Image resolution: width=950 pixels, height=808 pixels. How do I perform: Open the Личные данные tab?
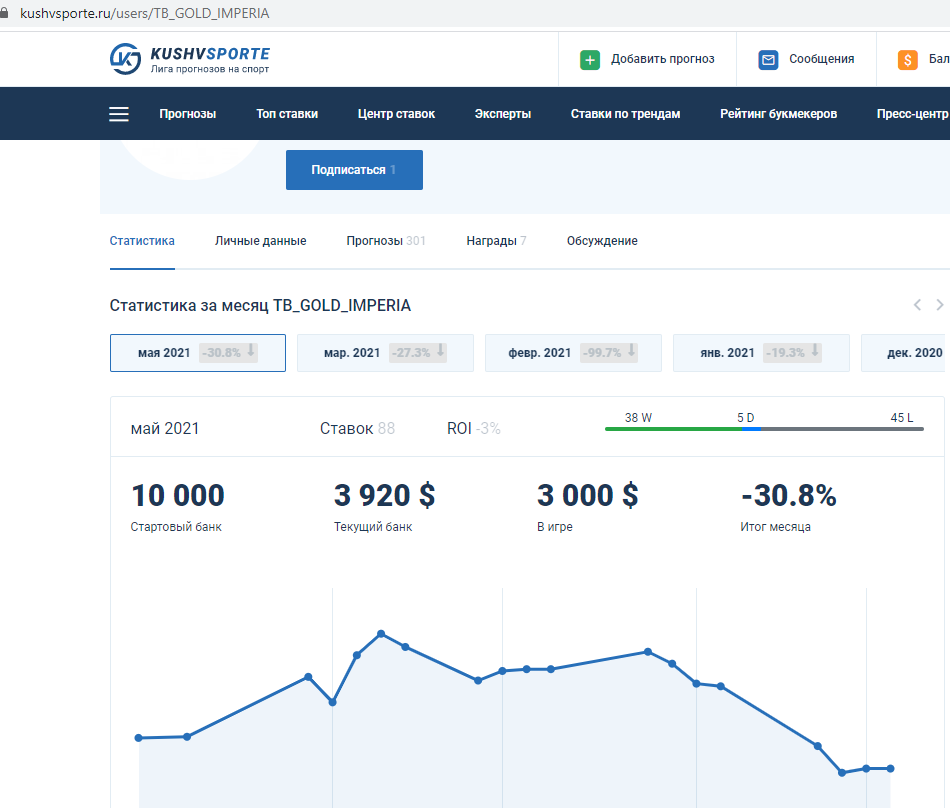pos(260,241)
